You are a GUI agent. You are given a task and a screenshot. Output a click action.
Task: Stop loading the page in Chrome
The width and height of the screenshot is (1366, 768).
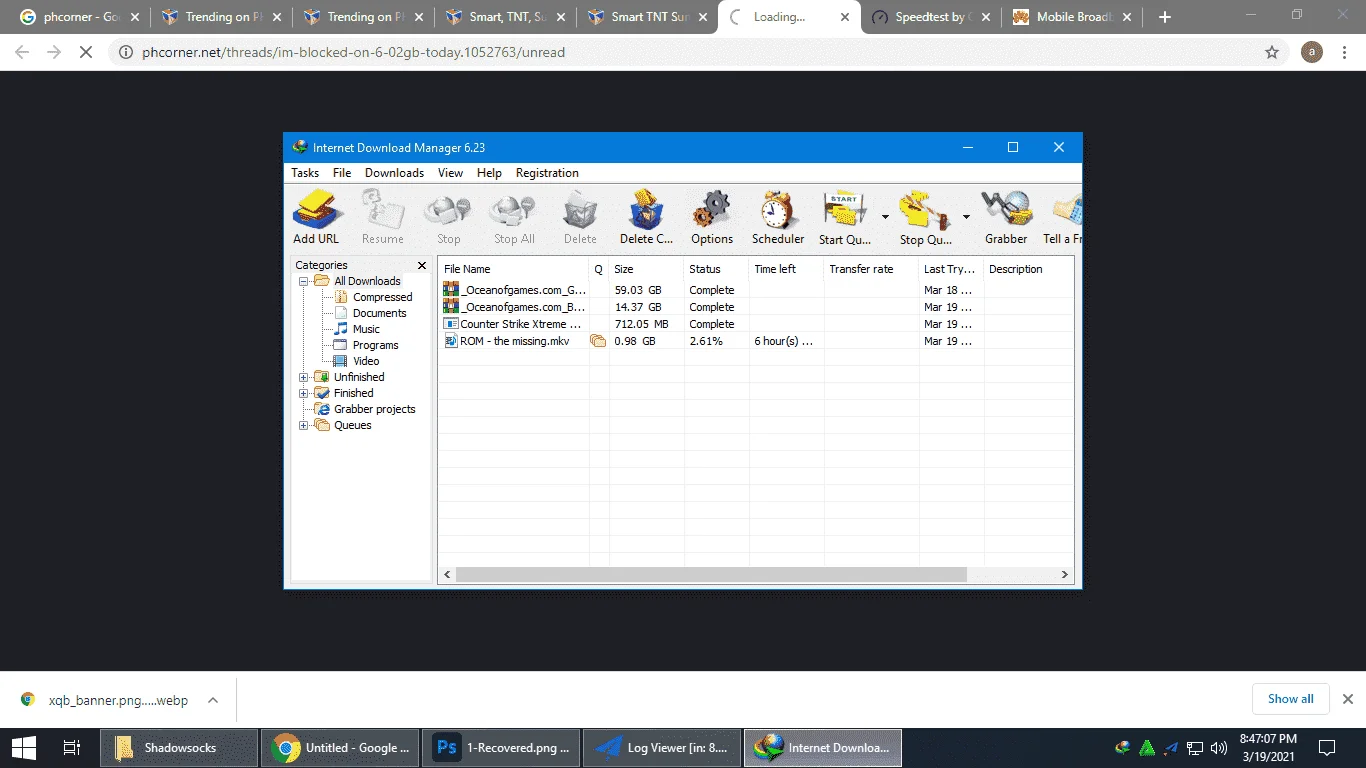coord(86,52)
